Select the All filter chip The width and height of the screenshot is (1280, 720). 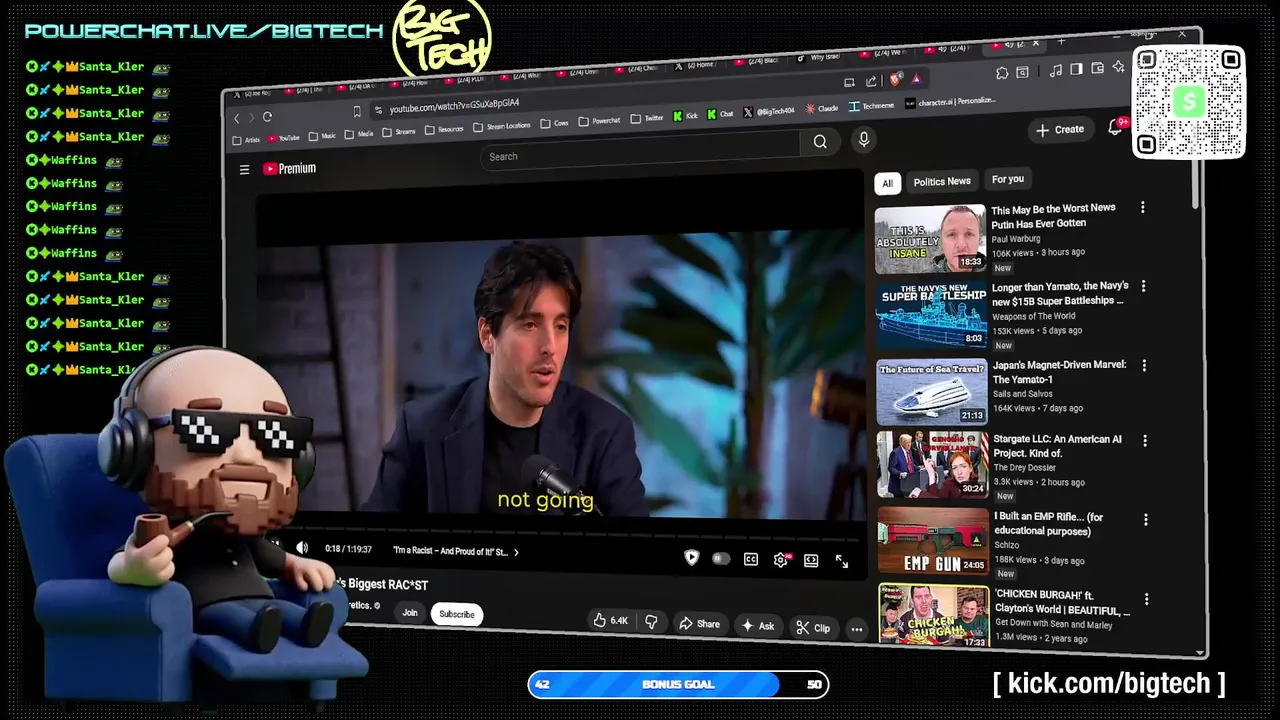point(887,183)
